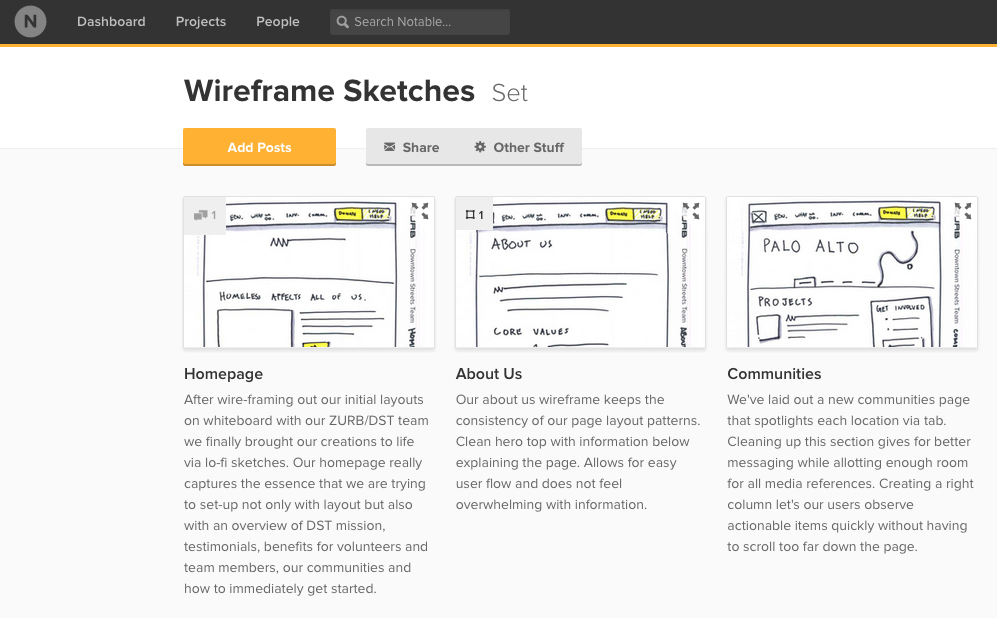
Task: Click the gear icon on Other Stuff
Action: 478,147
